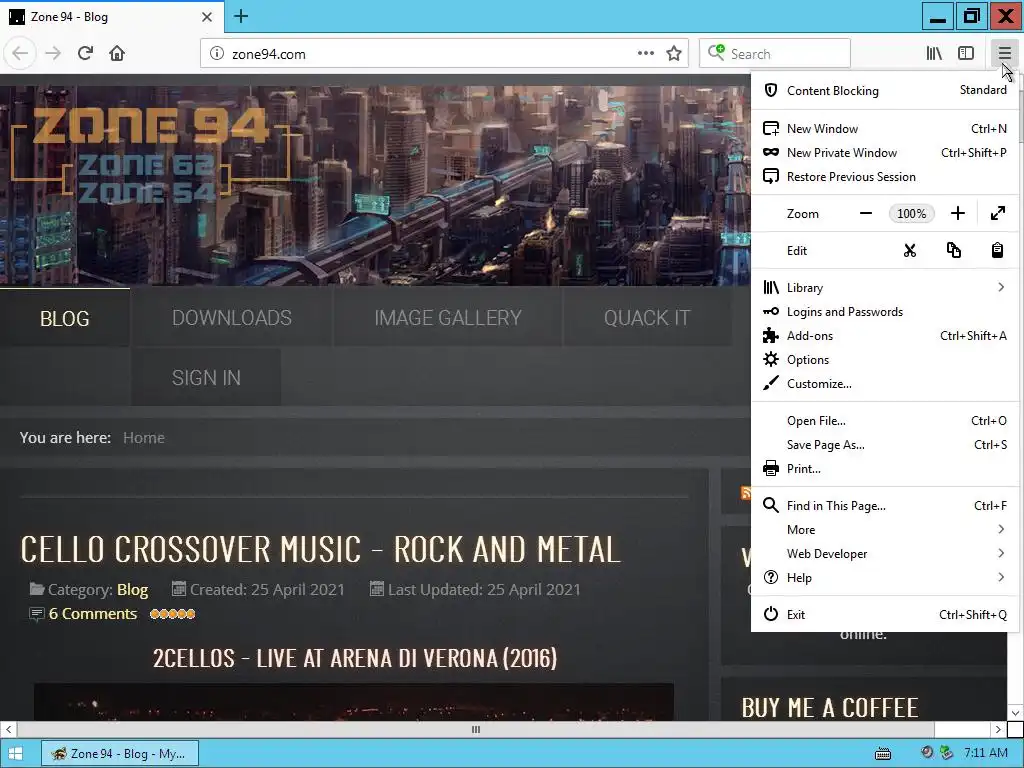Click the horizontal scrollbar left arrow

point(8,729)
